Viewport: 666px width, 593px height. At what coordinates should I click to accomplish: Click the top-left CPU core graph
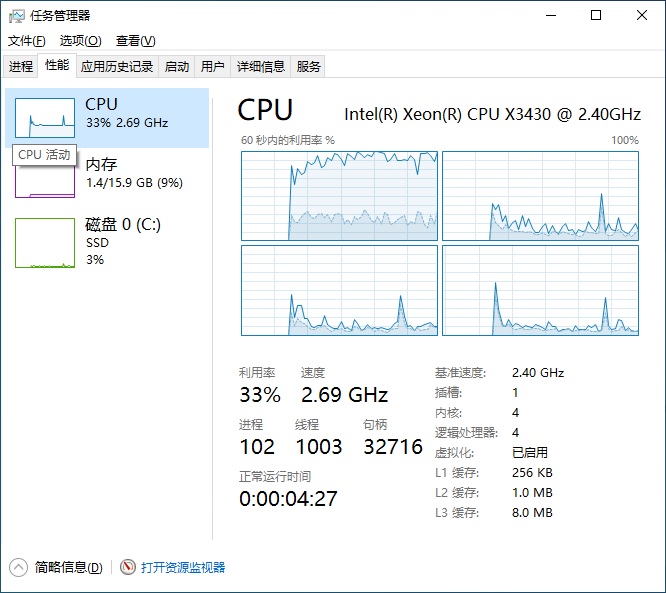(x=339, y=196)
